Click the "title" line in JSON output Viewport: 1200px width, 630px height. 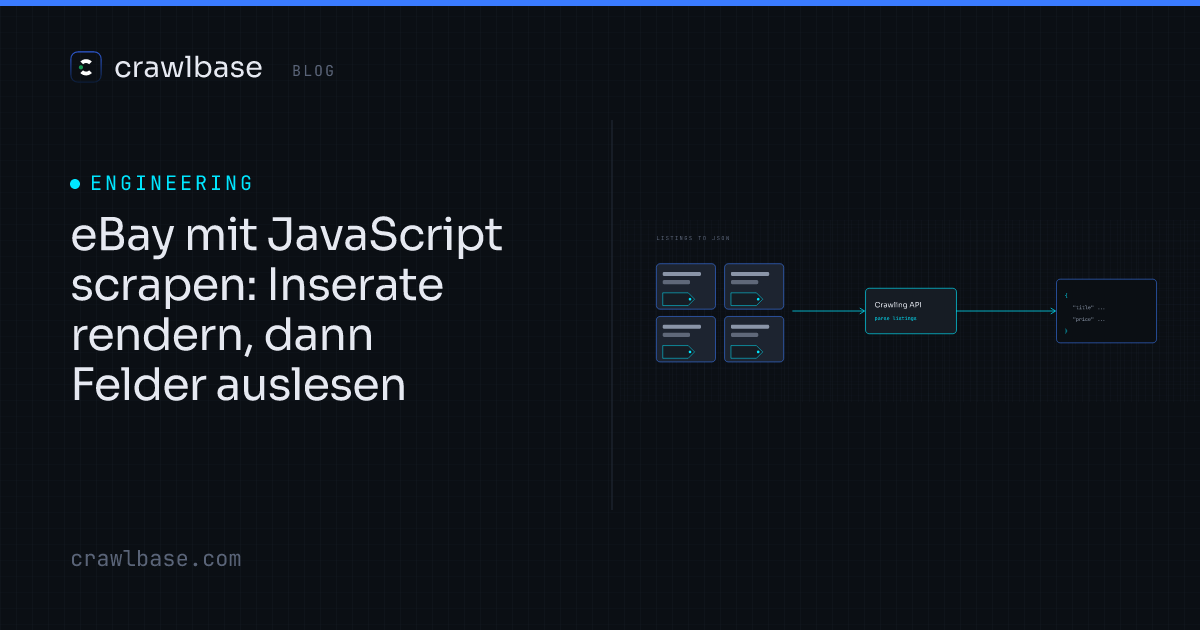coord(1088,307)
